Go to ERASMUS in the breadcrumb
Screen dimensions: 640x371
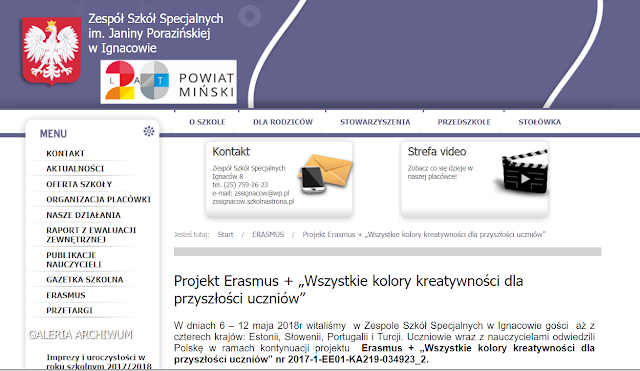tap(268, 234)
